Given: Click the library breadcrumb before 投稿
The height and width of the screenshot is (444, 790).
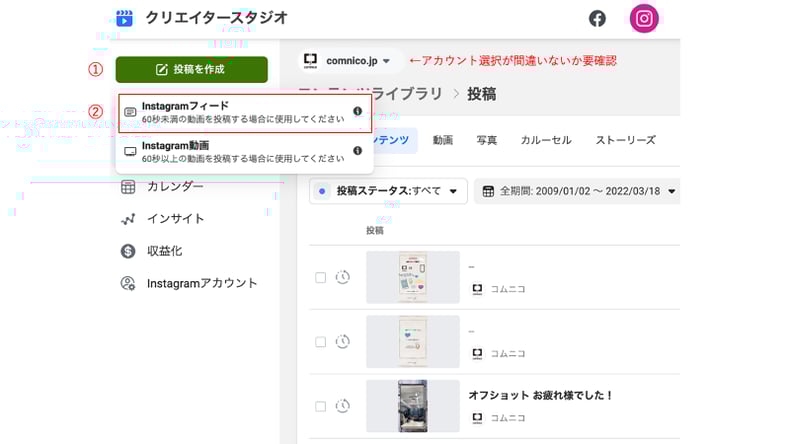Looking at the screenshot, I should pyautogui.click(x=407, y=94).
